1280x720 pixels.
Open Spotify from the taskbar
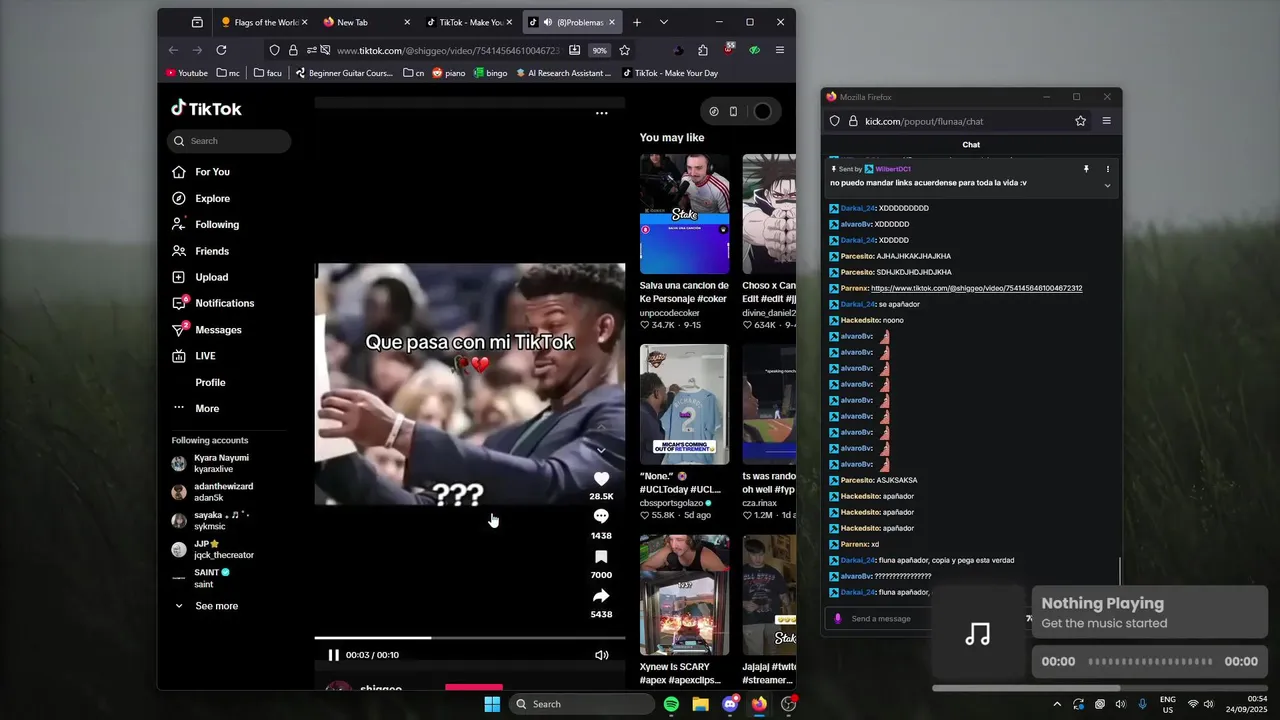point(671,704)
